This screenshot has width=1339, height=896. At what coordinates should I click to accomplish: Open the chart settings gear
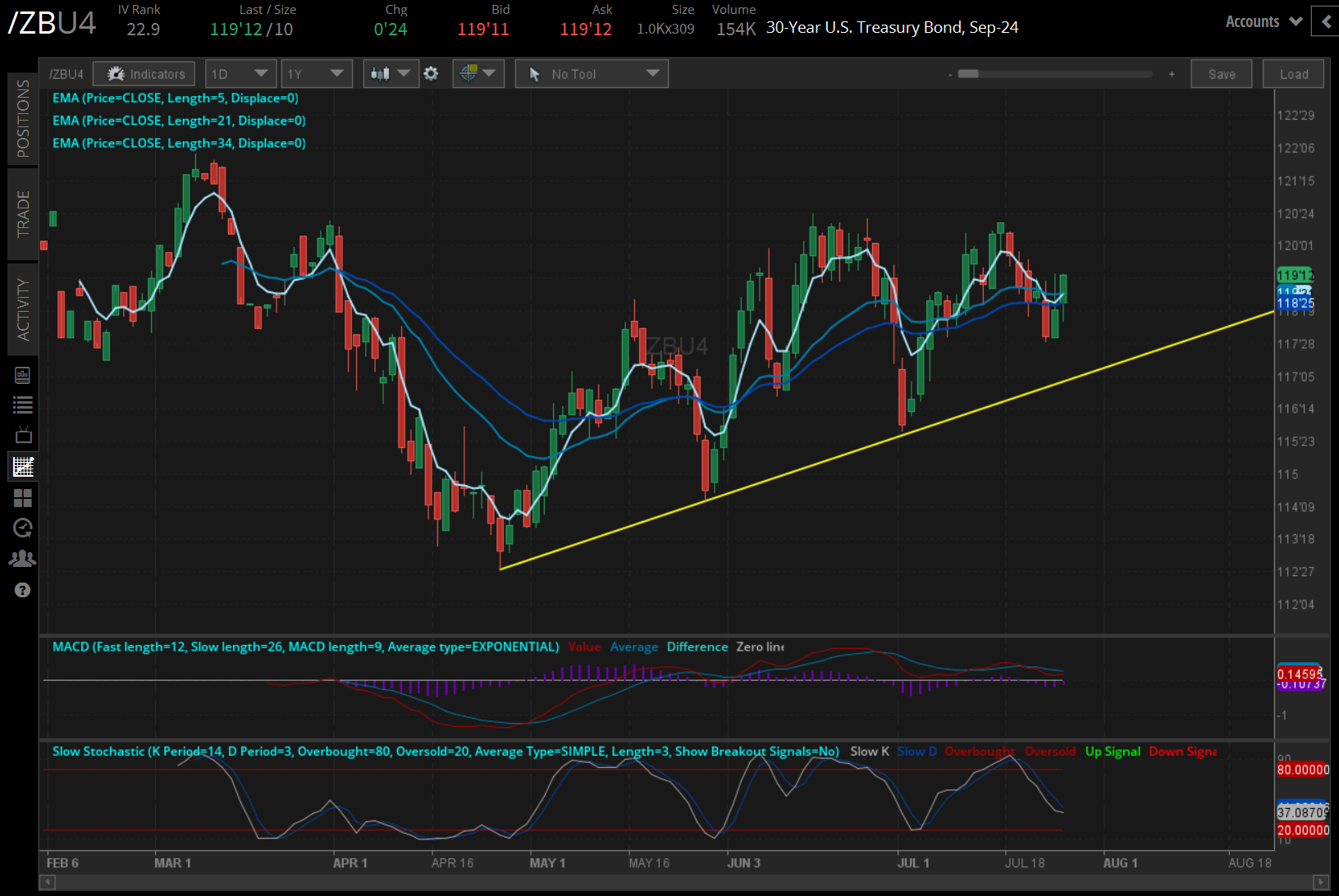tap(431, 73)
